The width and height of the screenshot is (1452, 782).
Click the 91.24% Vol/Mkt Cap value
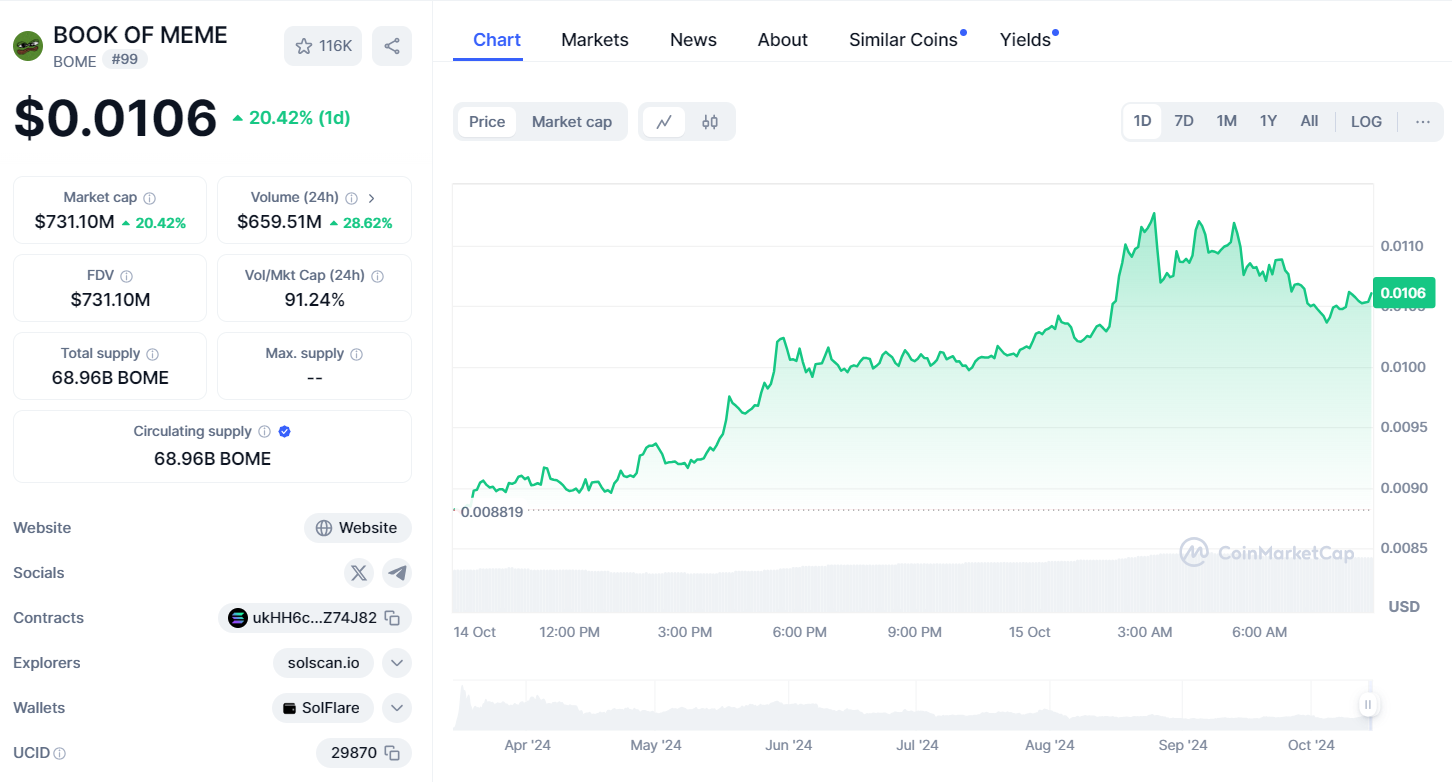(x=314, y=300)
